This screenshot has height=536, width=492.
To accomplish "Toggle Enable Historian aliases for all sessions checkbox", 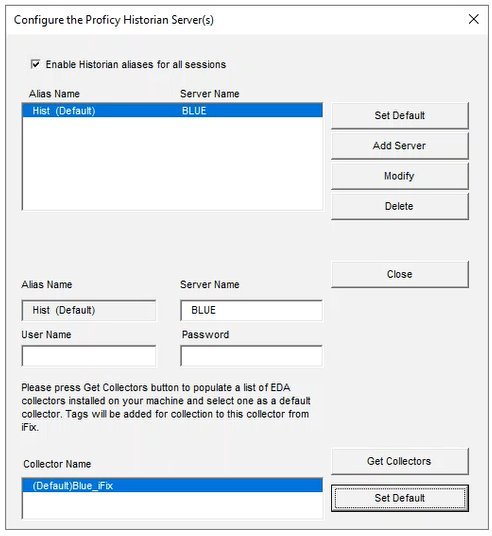I will [x=35, y=64].
